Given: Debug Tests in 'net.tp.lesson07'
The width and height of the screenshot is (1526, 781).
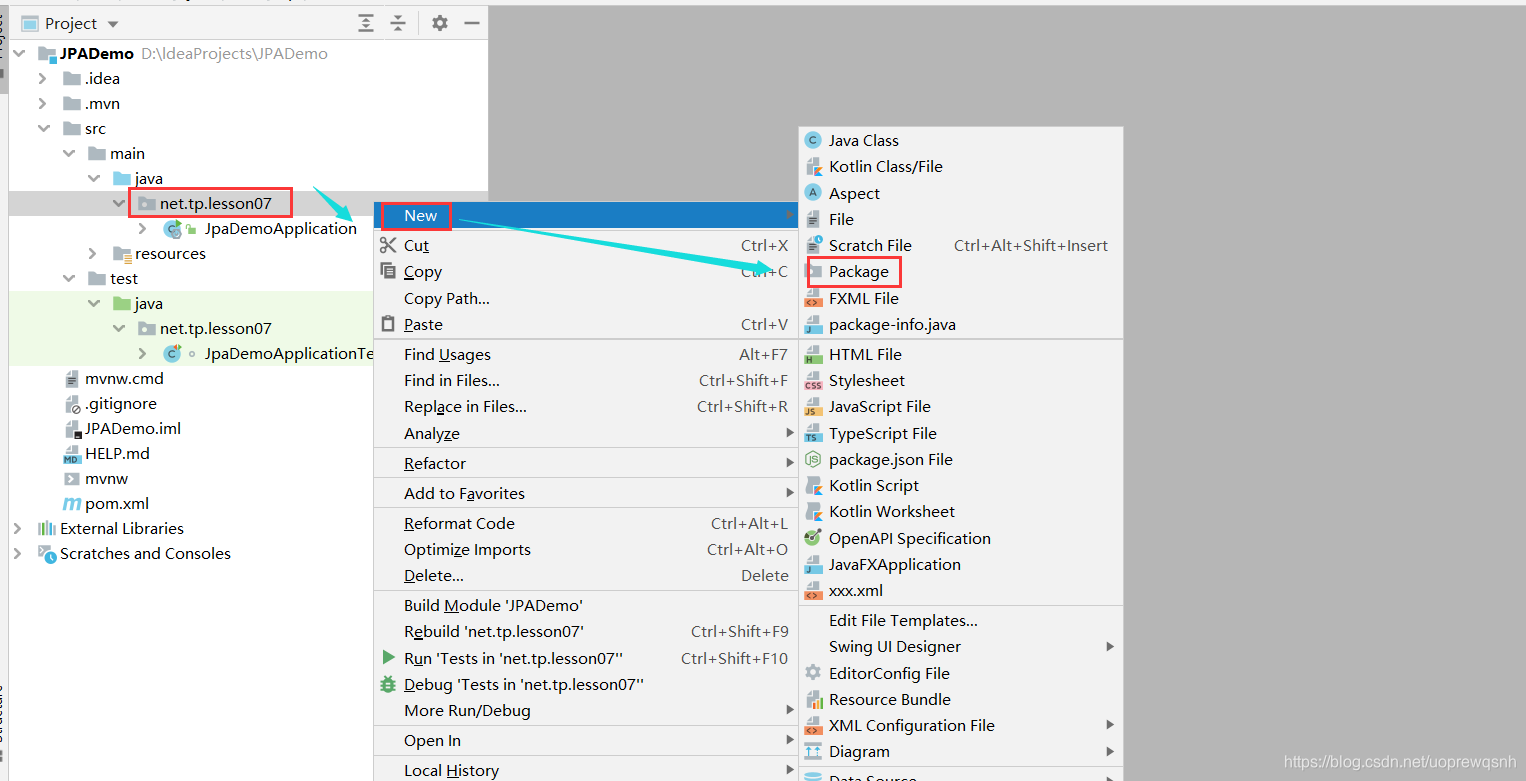Looking at the screenshot, I should point(586,684).
